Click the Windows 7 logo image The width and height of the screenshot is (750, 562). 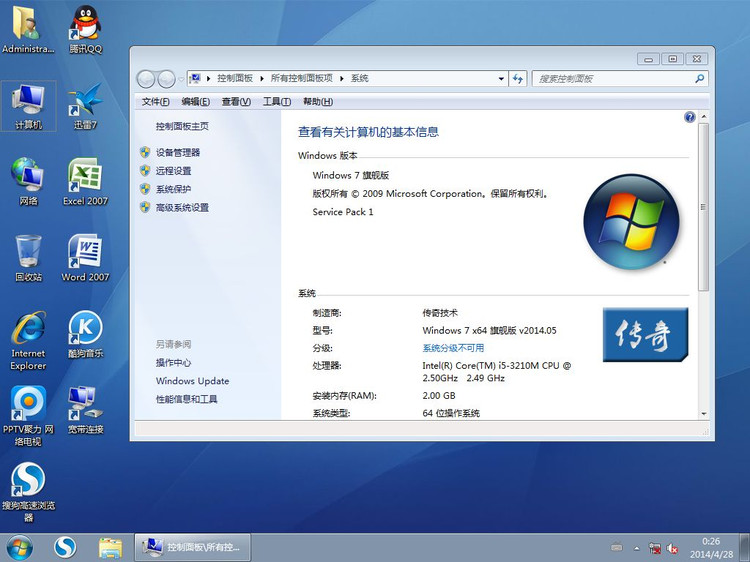tap(631, 221)
